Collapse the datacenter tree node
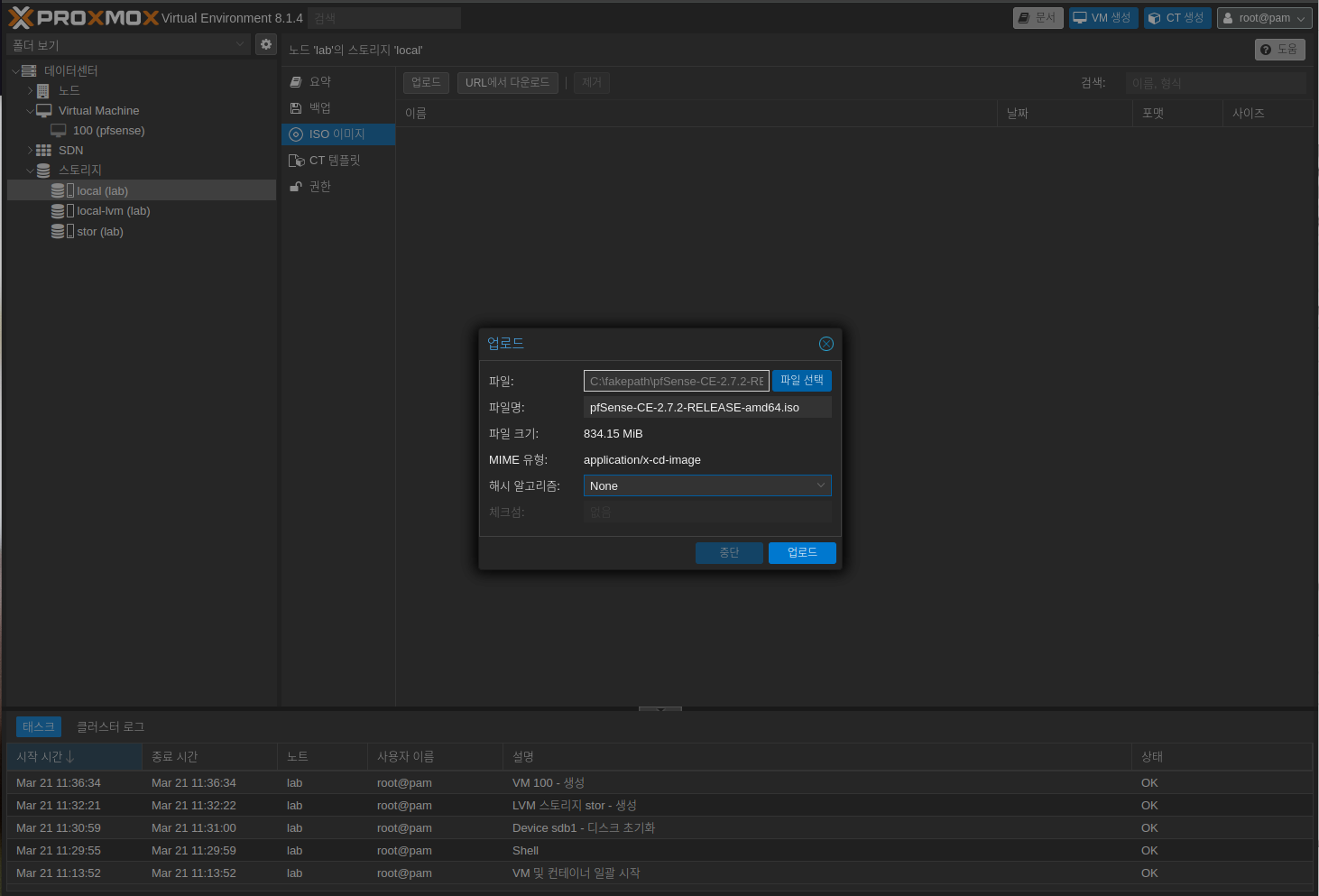The height and width of the screenshot is (896, 1319). 15,70
